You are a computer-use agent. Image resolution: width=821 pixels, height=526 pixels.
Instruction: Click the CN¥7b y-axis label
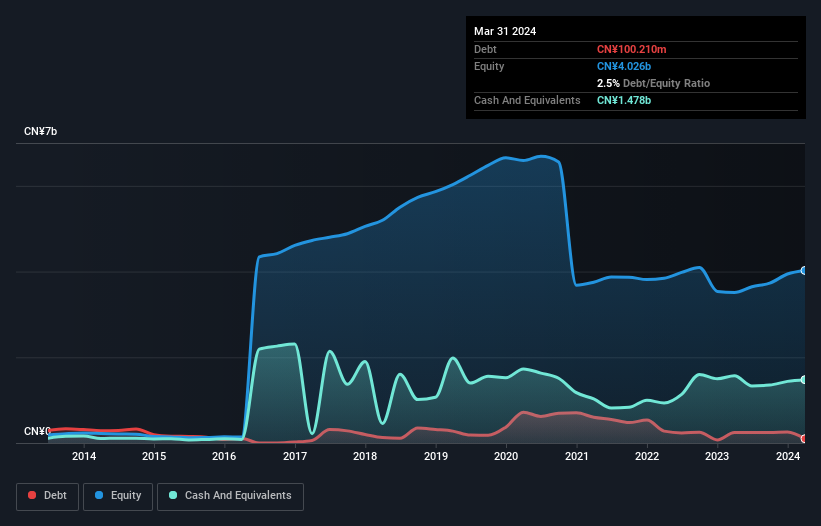click(x=40, y=131)
